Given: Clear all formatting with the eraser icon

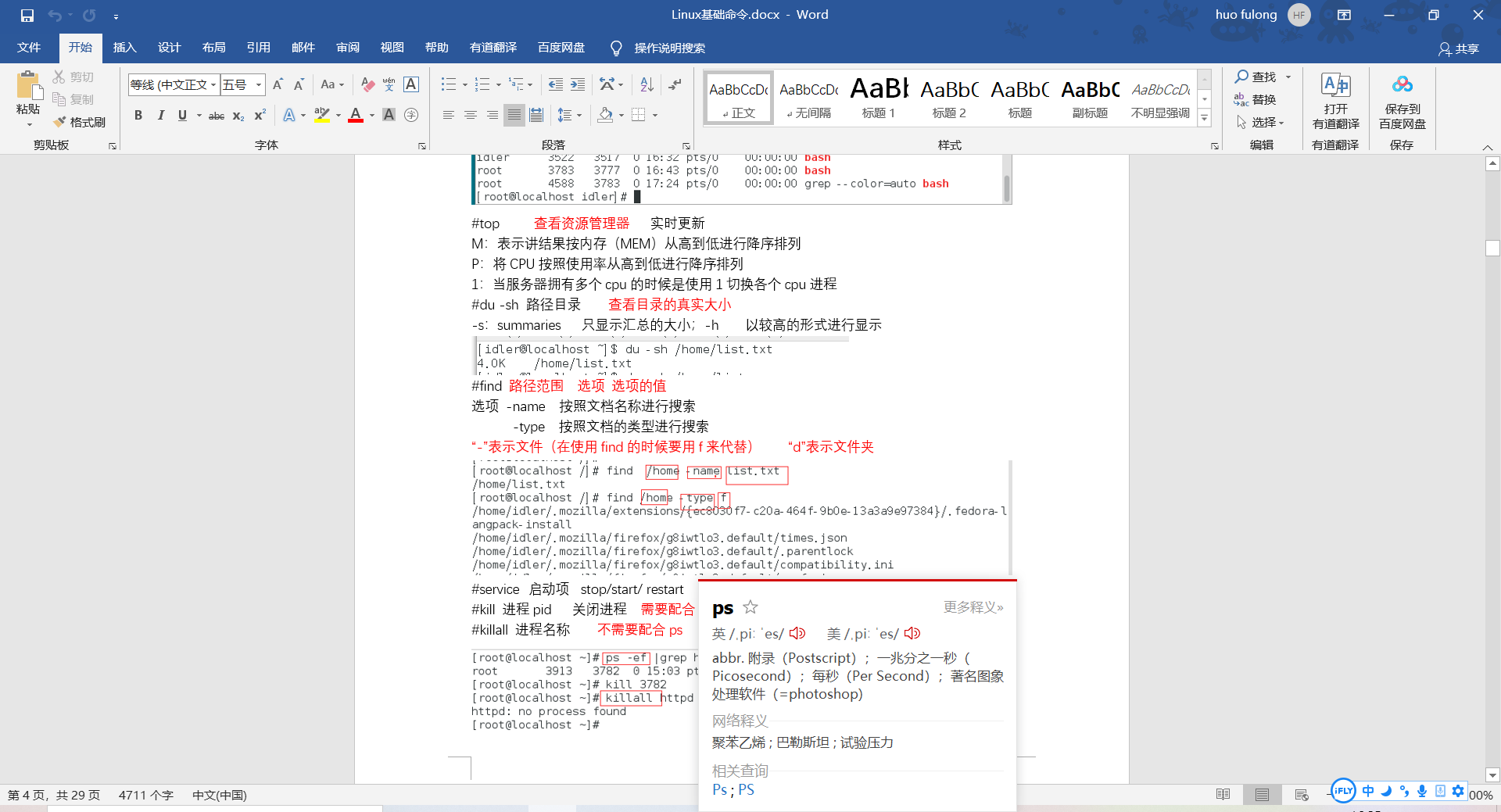Looking at the screenshot, I should click(x=367, y=84).
